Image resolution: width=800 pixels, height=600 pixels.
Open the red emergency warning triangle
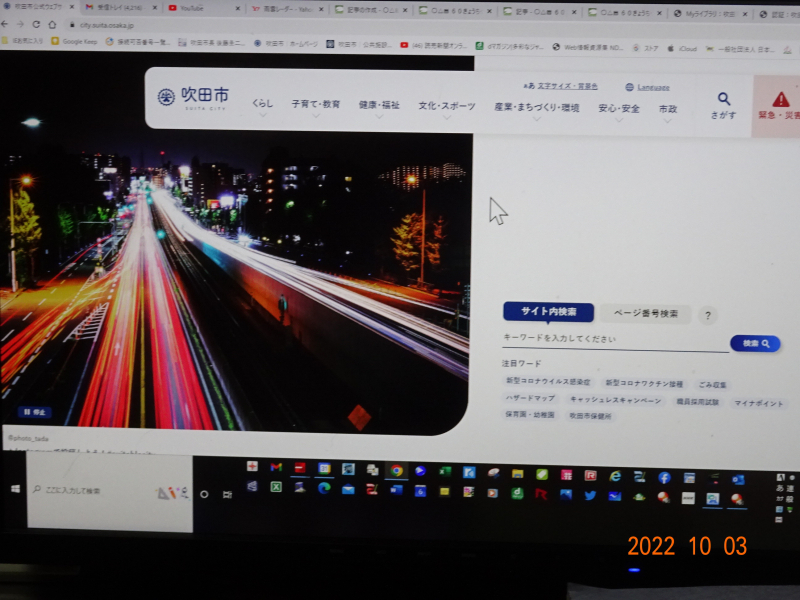click(x=781, y=99)
